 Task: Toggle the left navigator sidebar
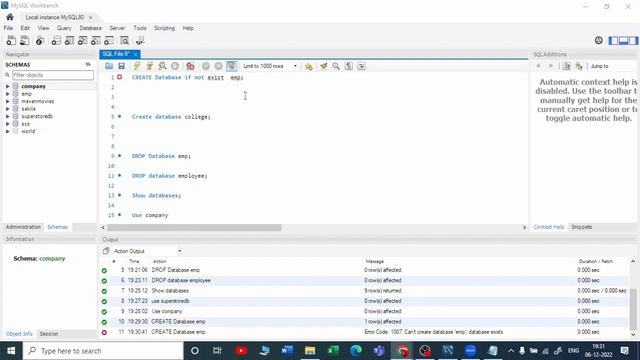pos(613,40)
